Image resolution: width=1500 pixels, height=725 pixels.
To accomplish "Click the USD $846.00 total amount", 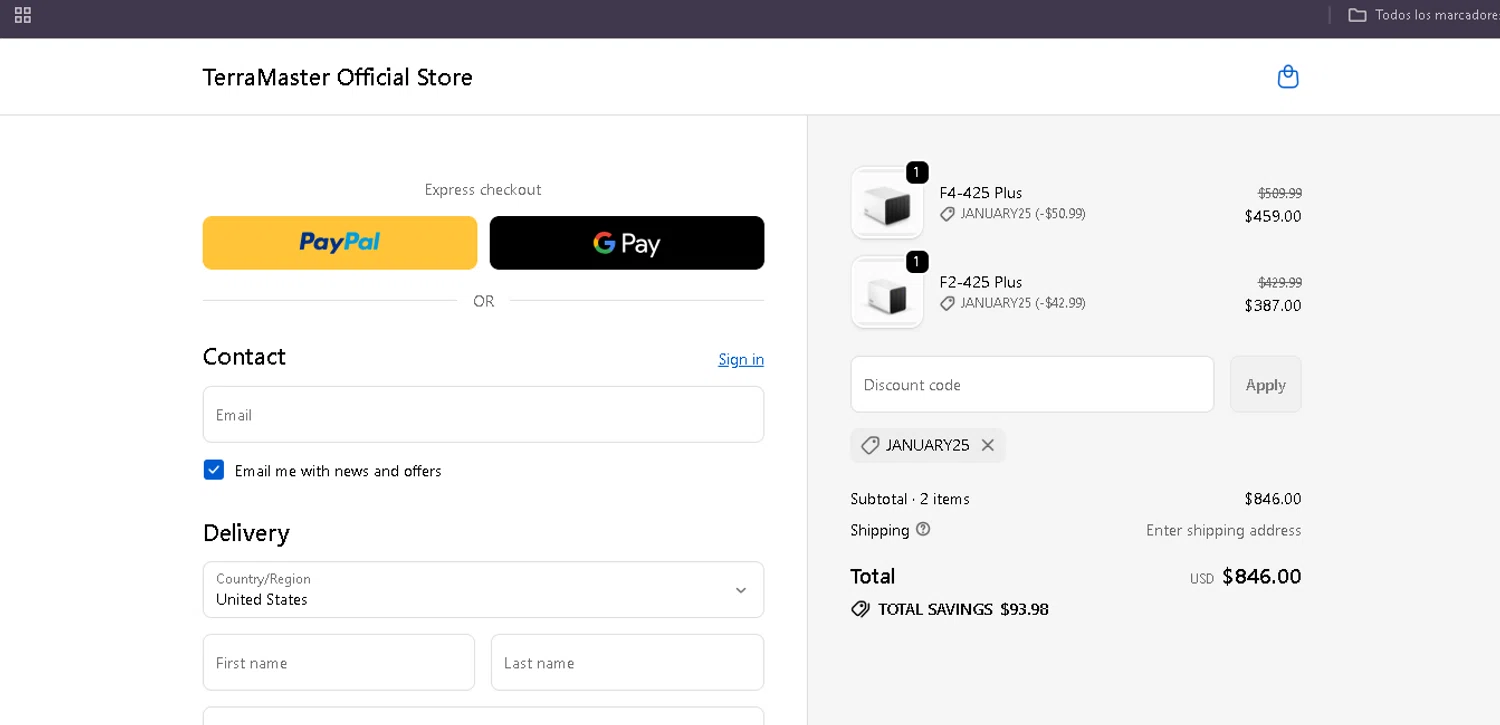I will coord(1246,577).
